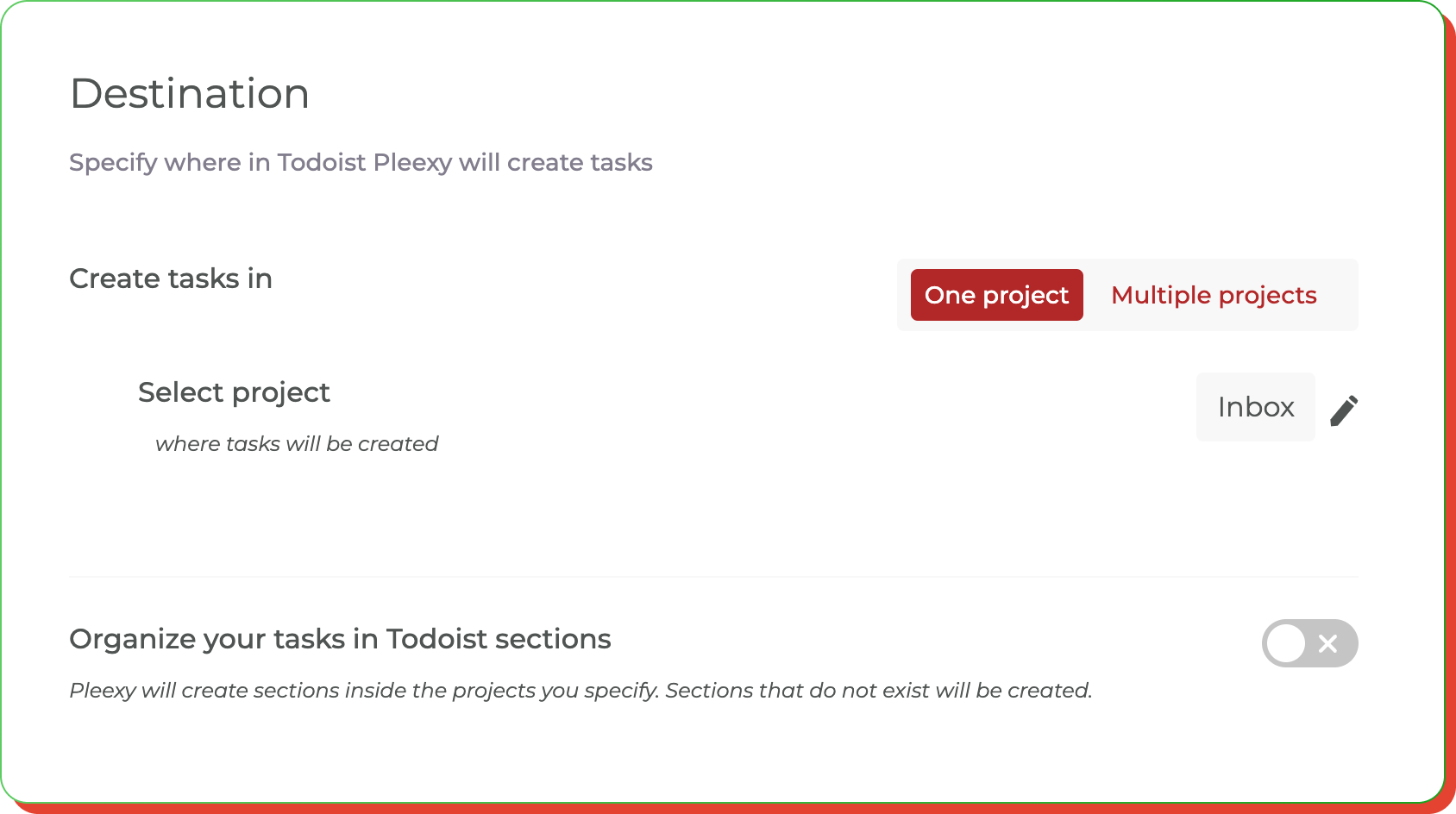Image resolution: width=1456 pixels, height=814 pixels.
Task: Click Inbox to change the destination project
Action: click(1255, 407)
